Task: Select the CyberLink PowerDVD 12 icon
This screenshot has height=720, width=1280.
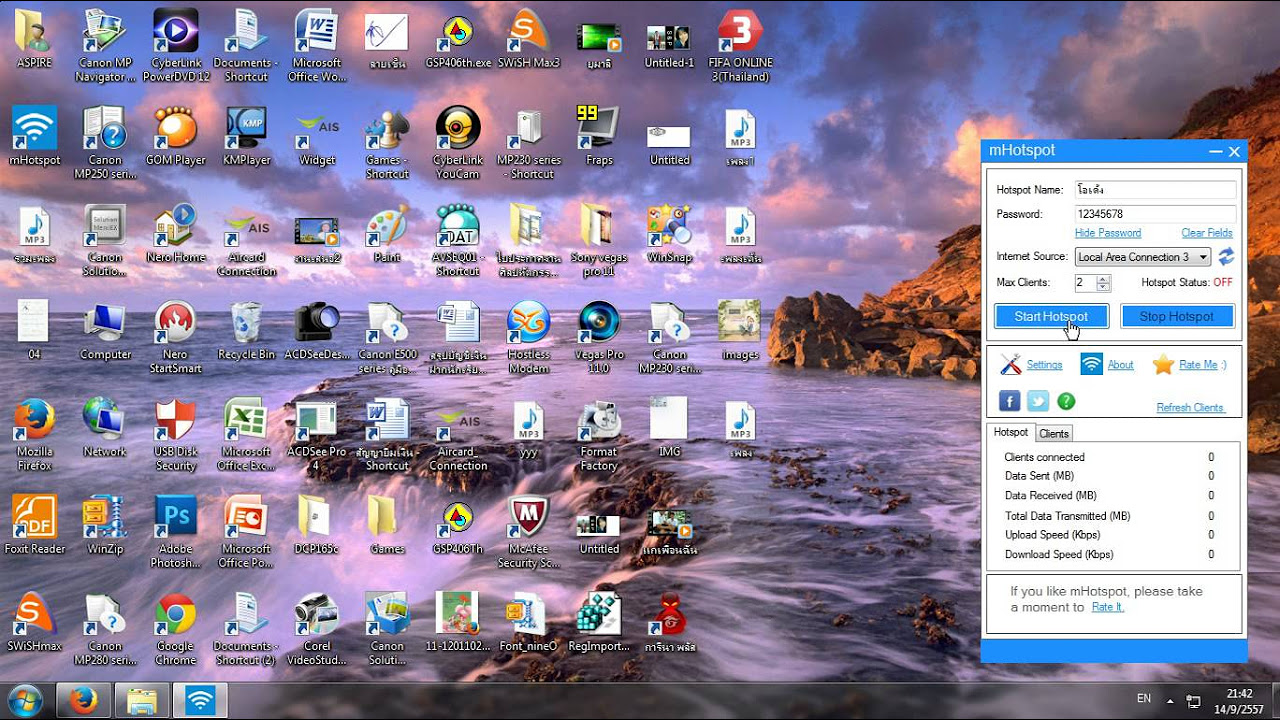Action: [176, 46]
